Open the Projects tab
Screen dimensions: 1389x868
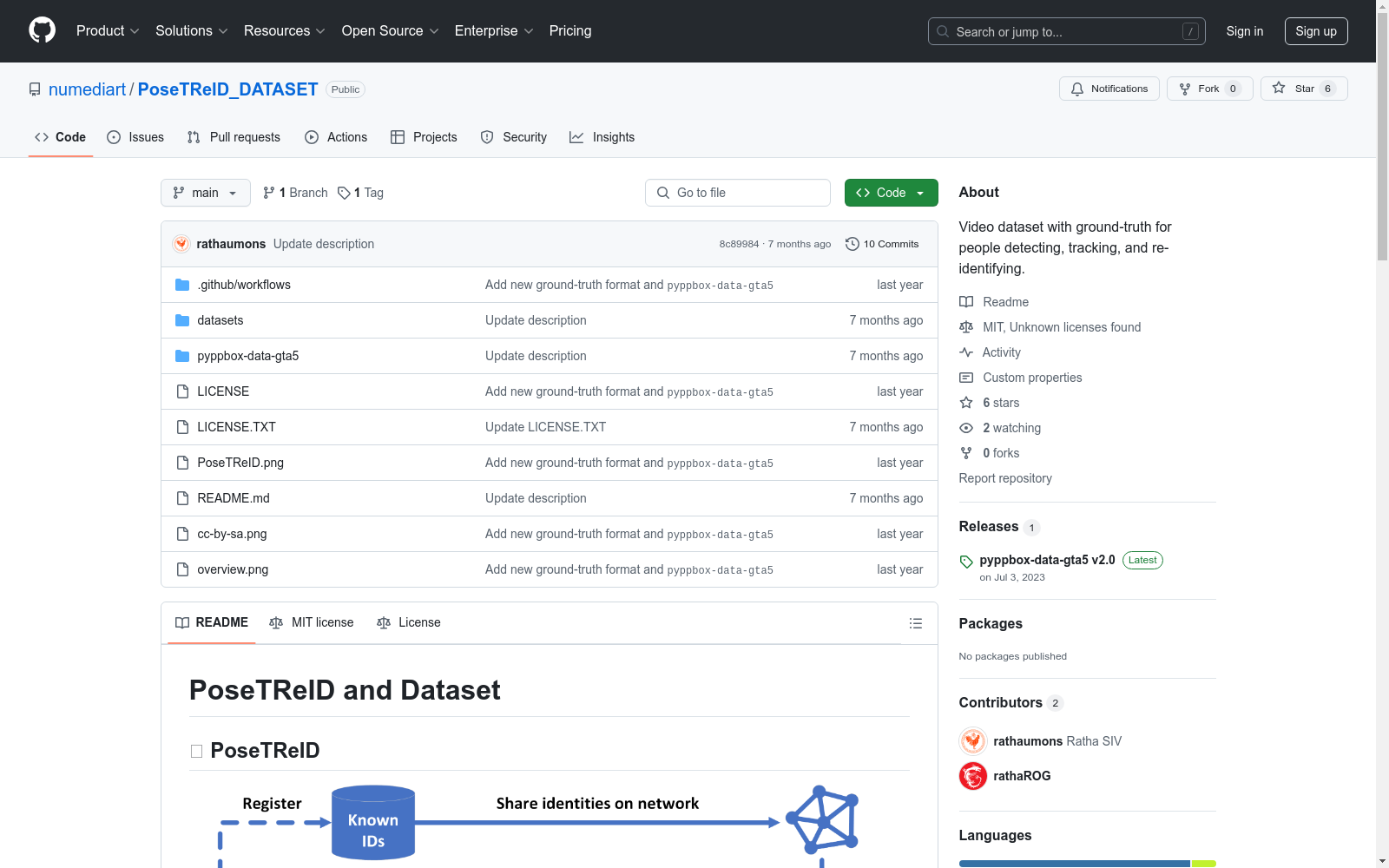pos(424,137)
